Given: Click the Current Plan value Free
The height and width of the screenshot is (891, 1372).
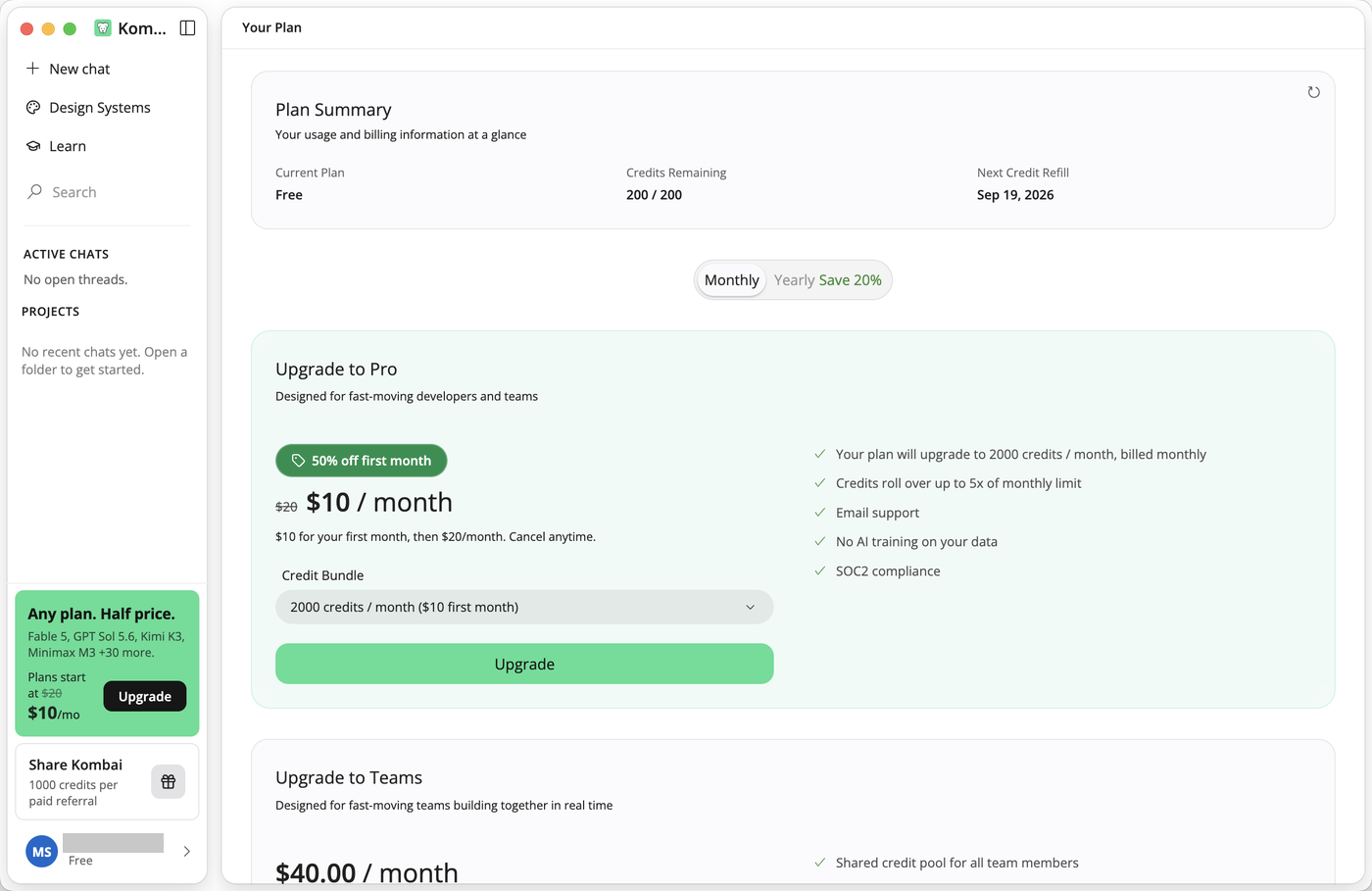Looking at the screenshot, I should pos(289,195).
